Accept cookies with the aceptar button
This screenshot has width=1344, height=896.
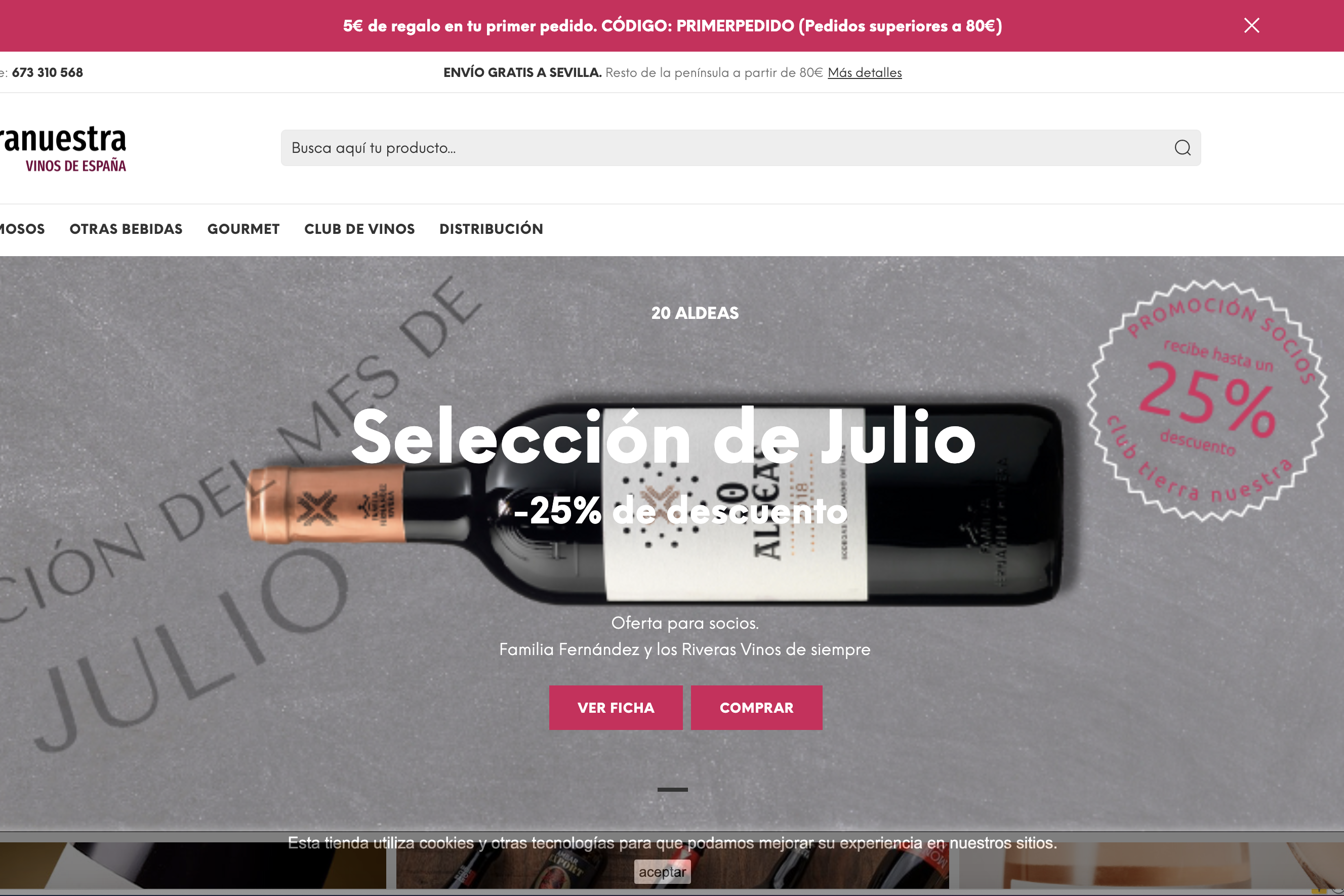click(x=662, y=872)
